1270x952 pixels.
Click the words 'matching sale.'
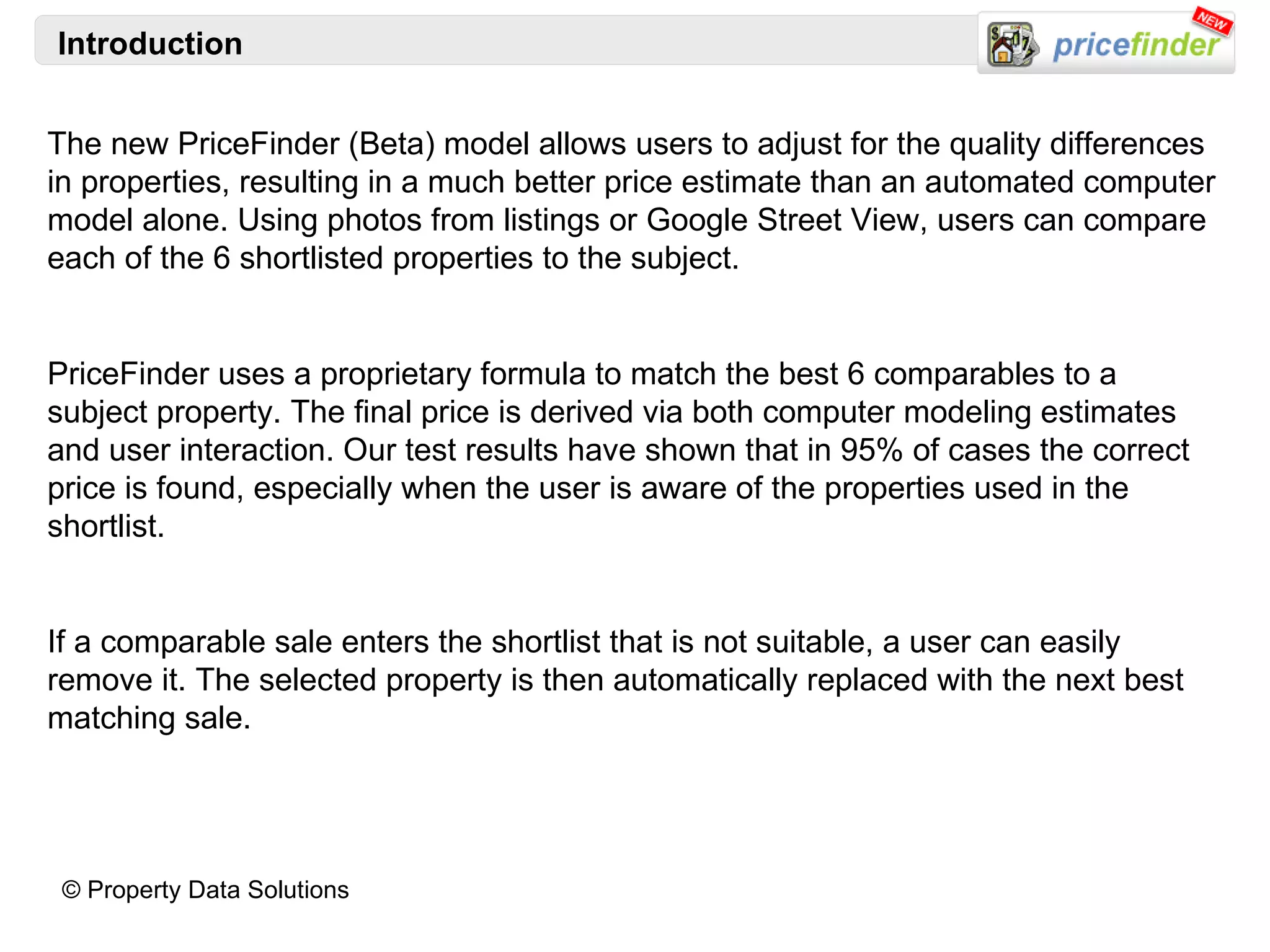click(149, 718)
